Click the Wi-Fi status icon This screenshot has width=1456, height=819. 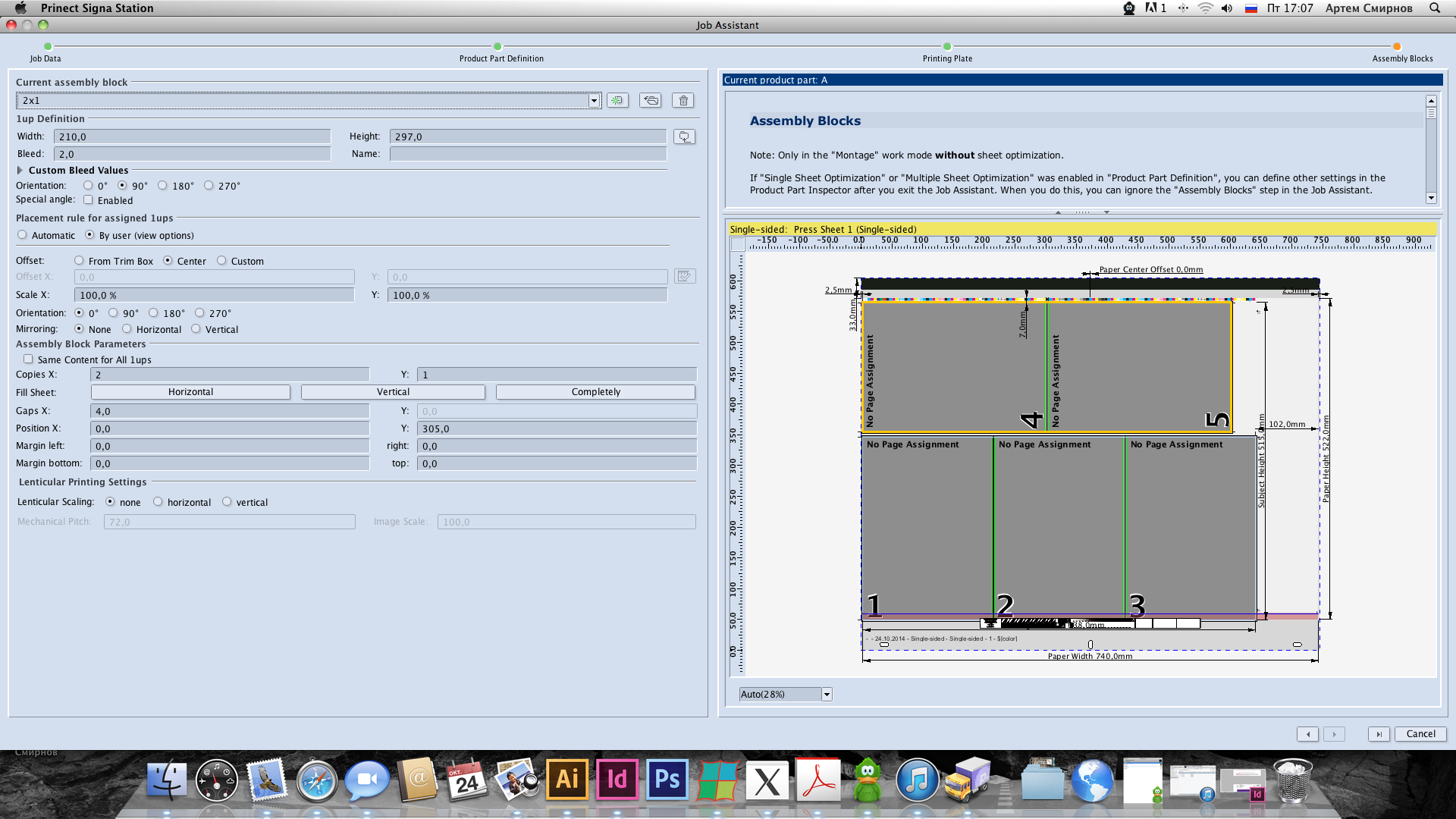coord(1206,8)
